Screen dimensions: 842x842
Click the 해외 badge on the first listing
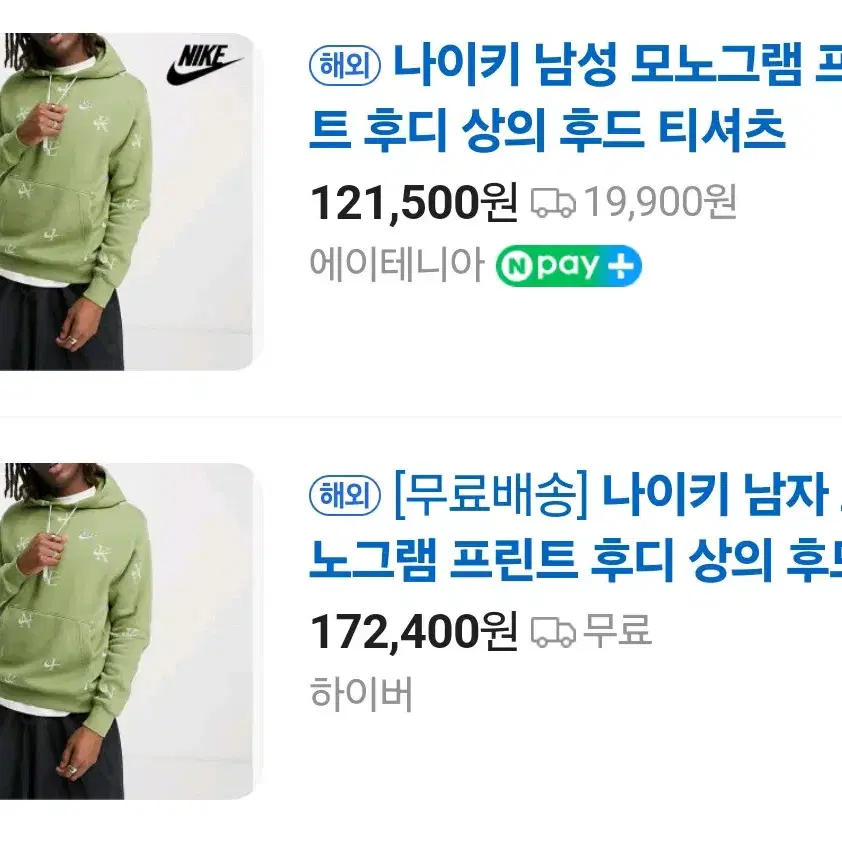pyautogui.click(x=345, y=66)
